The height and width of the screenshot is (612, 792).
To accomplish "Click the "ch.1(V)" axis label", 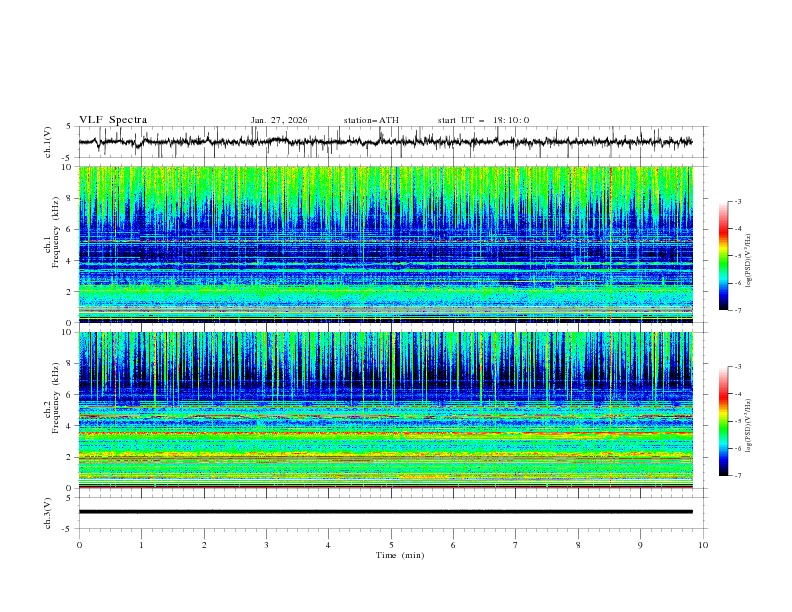I will pyautogui.click(x=48, y=142).
